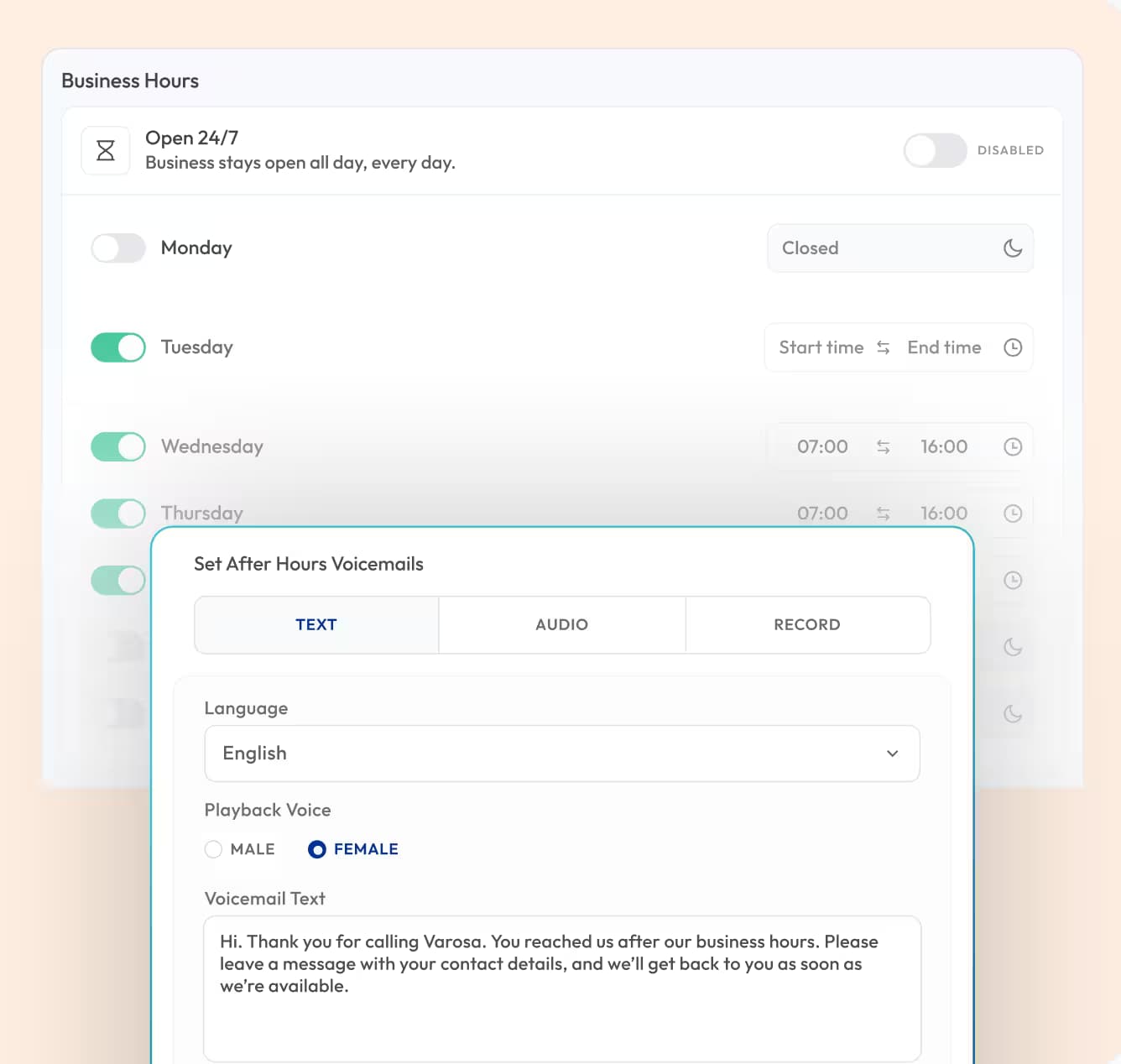The height and width of the screenshot is (1064, 1121).
Task: Click Thursday's 07:00 start time
Action: [x=822, y=513]
